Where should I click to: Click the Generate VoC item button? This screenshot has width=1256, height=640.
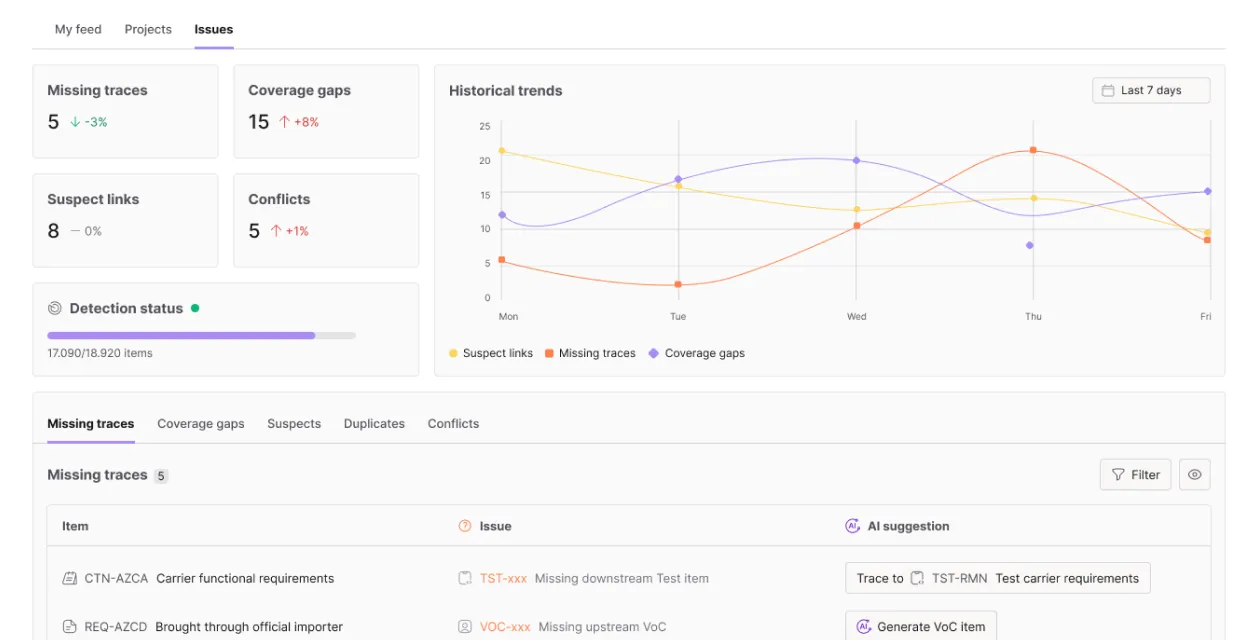(921, 627)
